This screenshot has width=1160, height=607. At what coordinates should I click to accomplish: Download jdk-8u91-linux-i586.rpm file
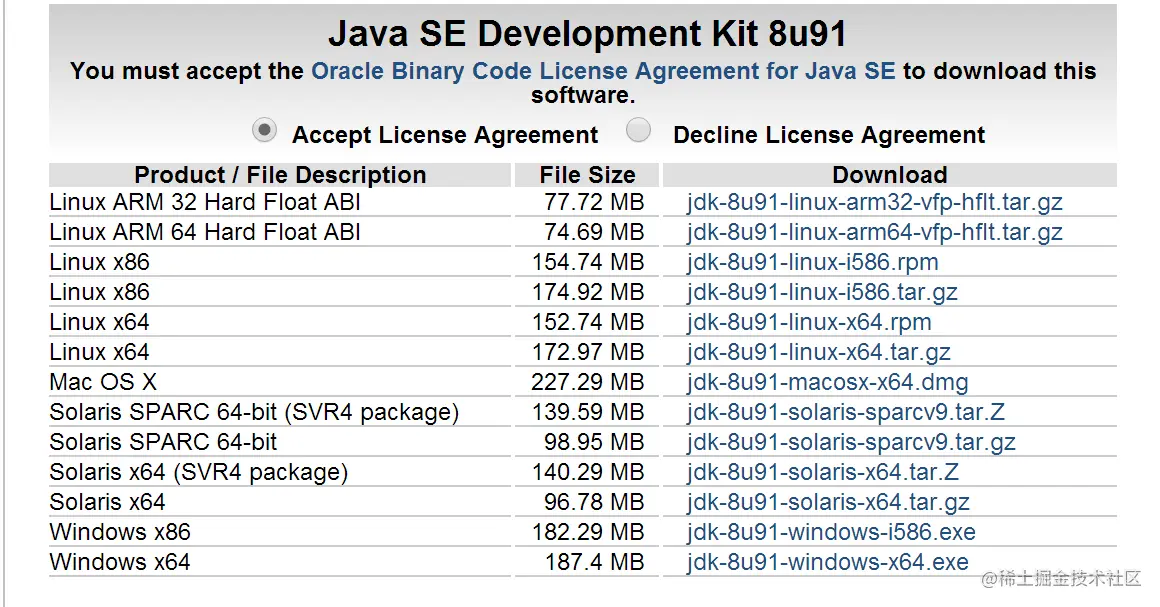tap(812, 262)
